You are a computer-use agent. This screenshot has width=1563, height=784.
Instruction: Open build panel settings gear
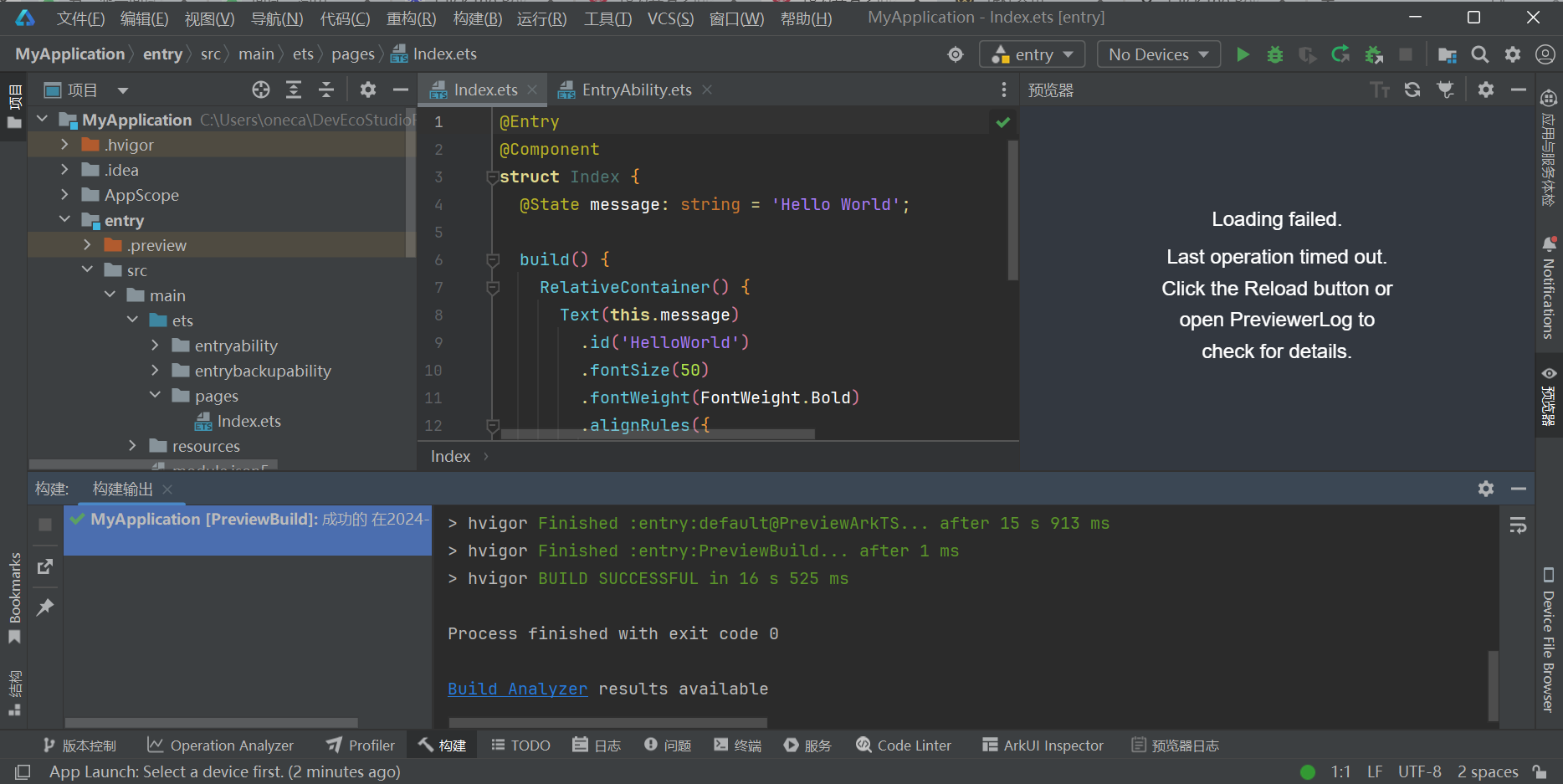tap(1486, 489)
